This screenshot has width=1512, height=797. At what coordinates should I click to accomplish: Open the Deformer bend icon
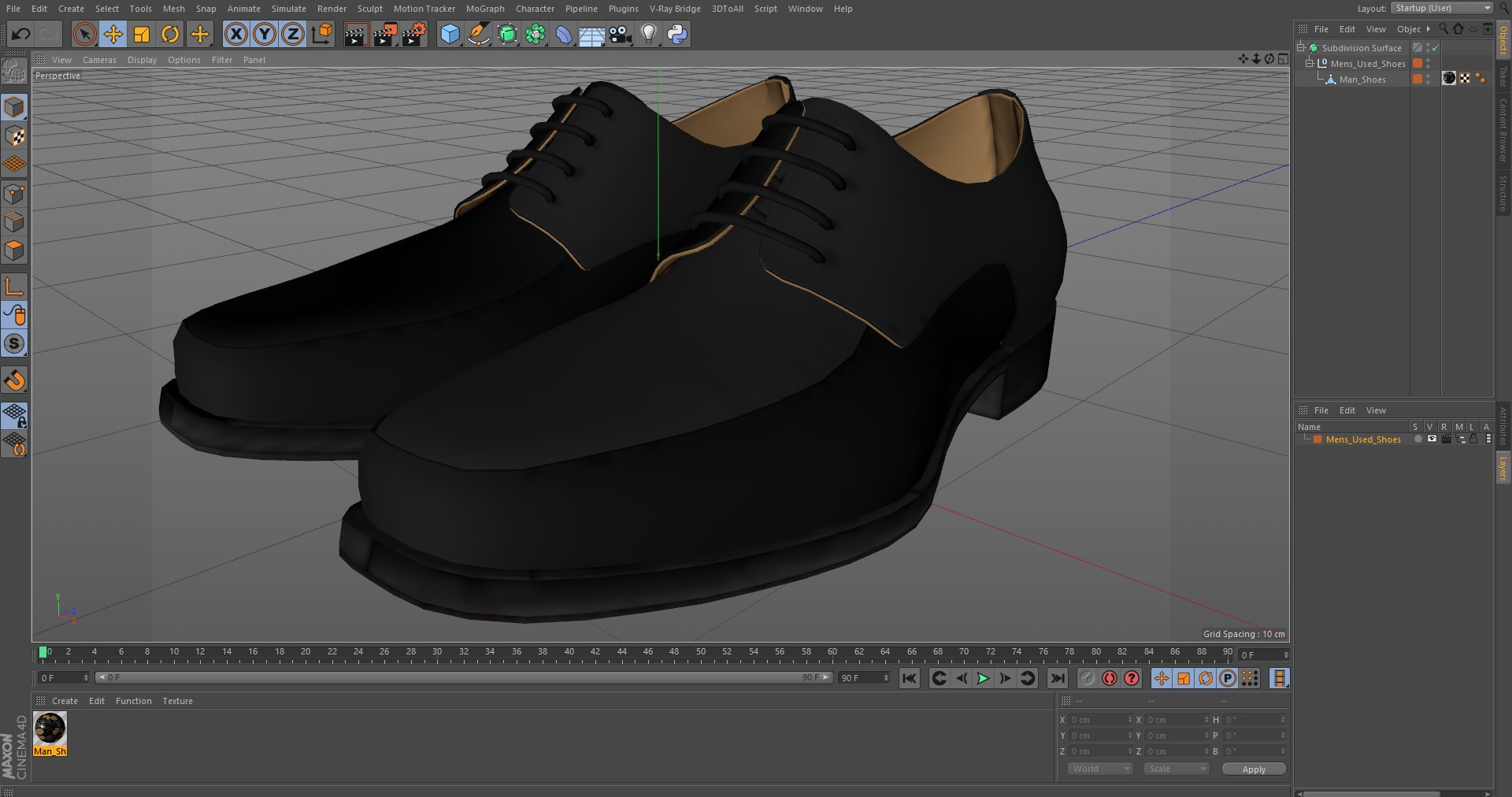pyautogui.click(x=564, y=34)
